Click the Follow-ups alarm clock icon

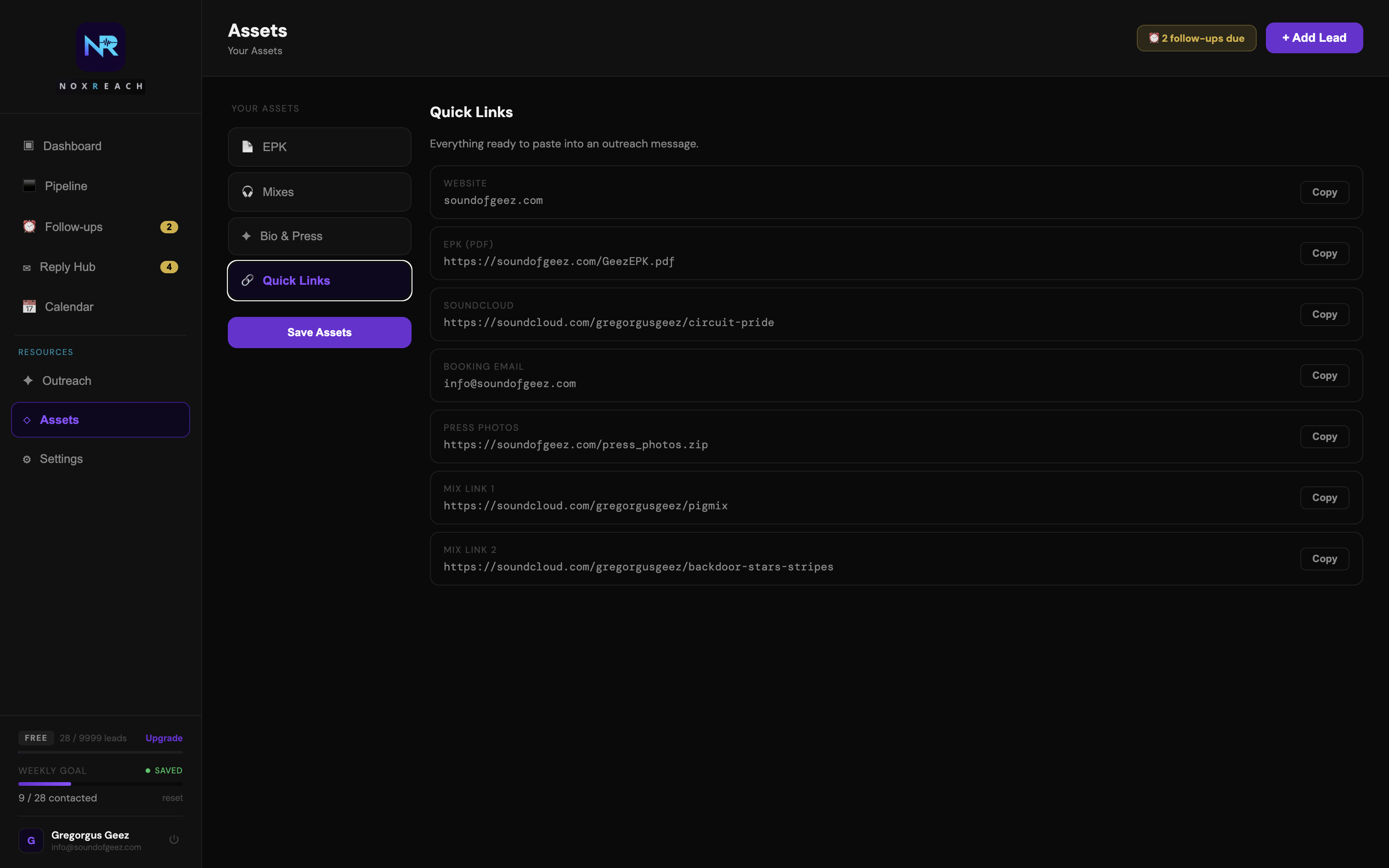(x=29, y=227)
